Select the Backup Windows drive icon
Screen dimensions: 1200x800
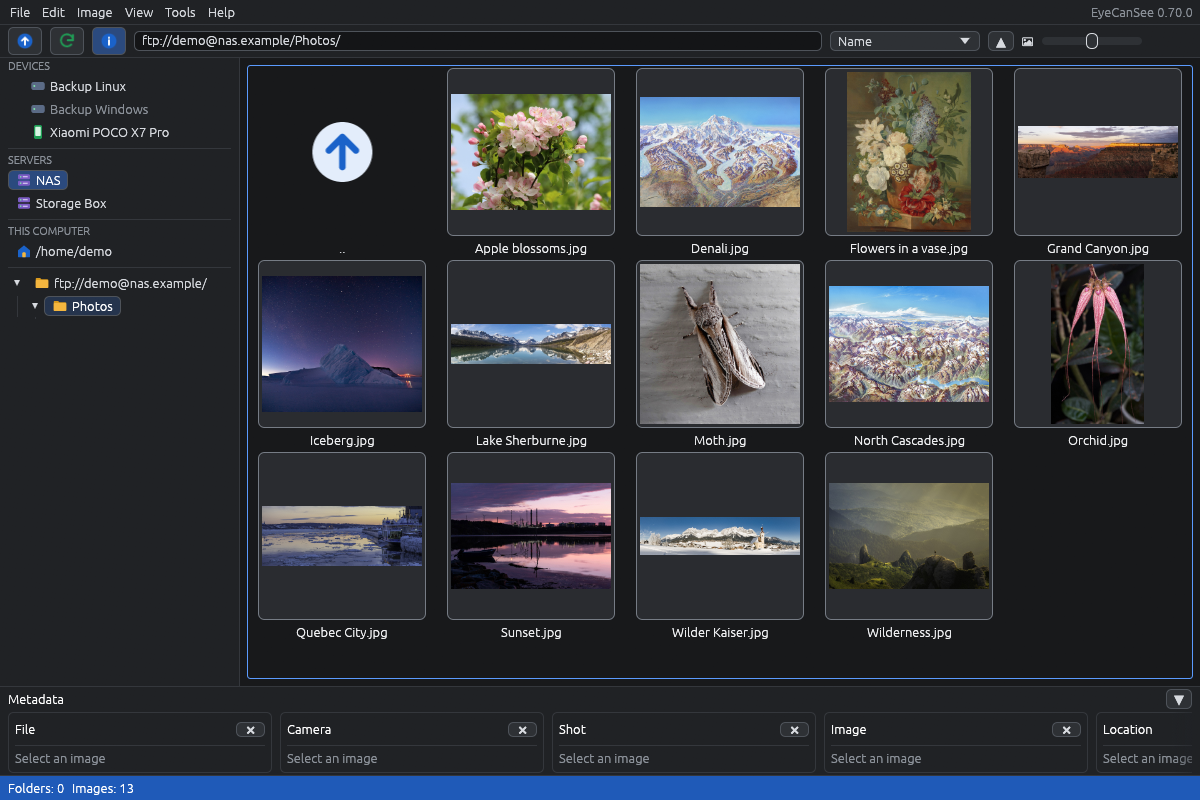[38, 110]
